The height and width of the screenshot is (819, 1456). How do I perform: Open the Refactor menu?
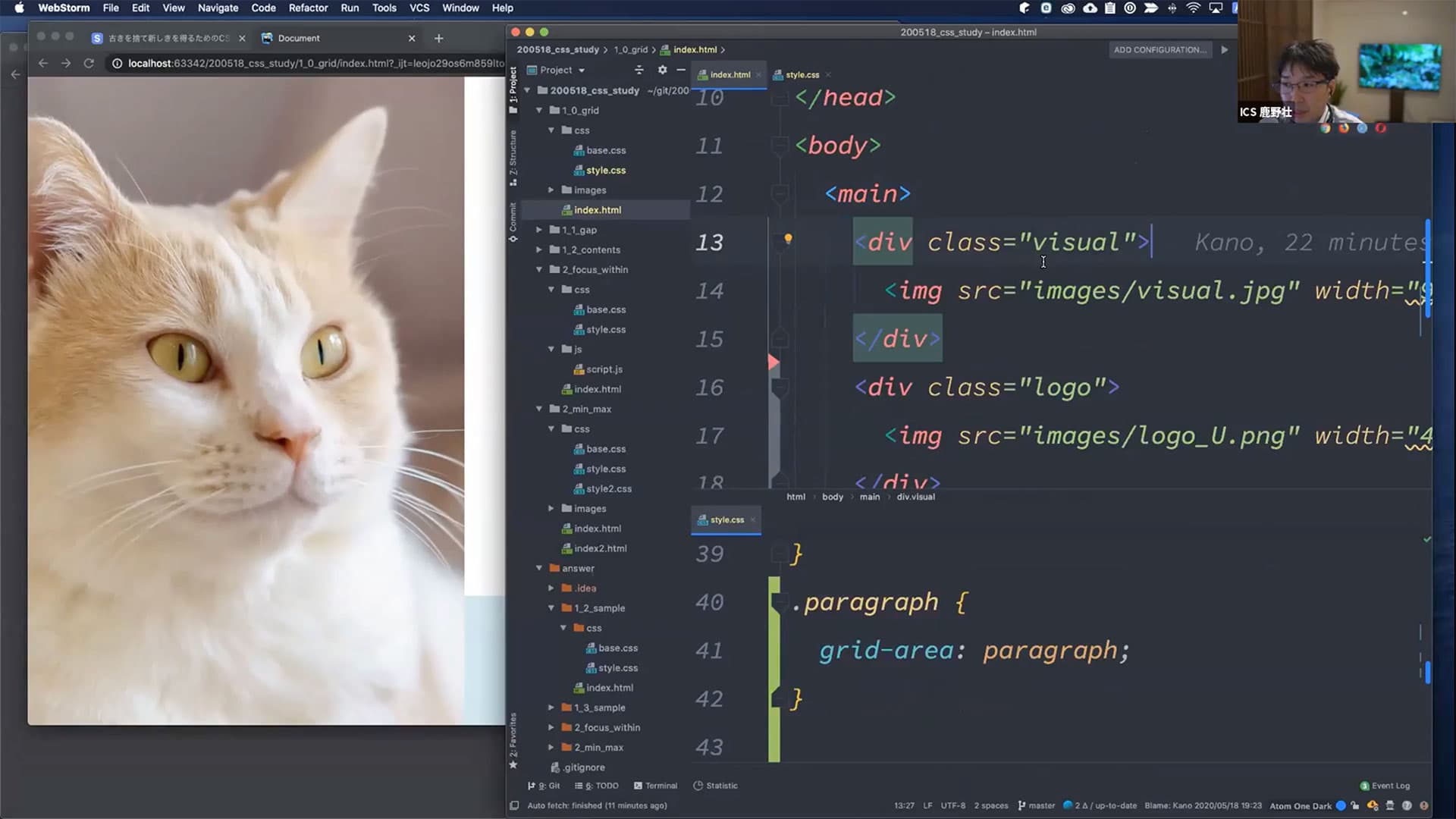click(308, 8)
